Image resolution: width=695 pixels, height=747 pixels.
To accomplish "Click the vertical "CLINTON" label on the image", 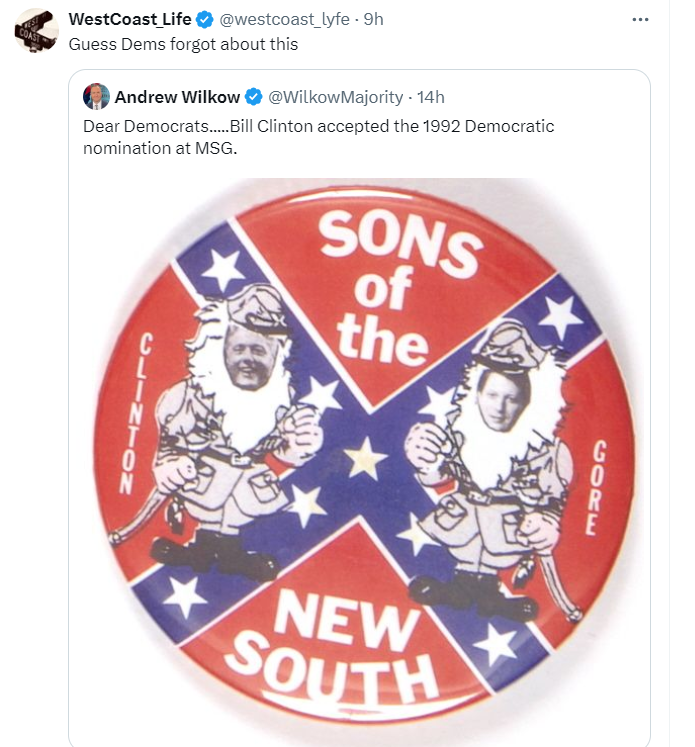I will tap(138, 412).
